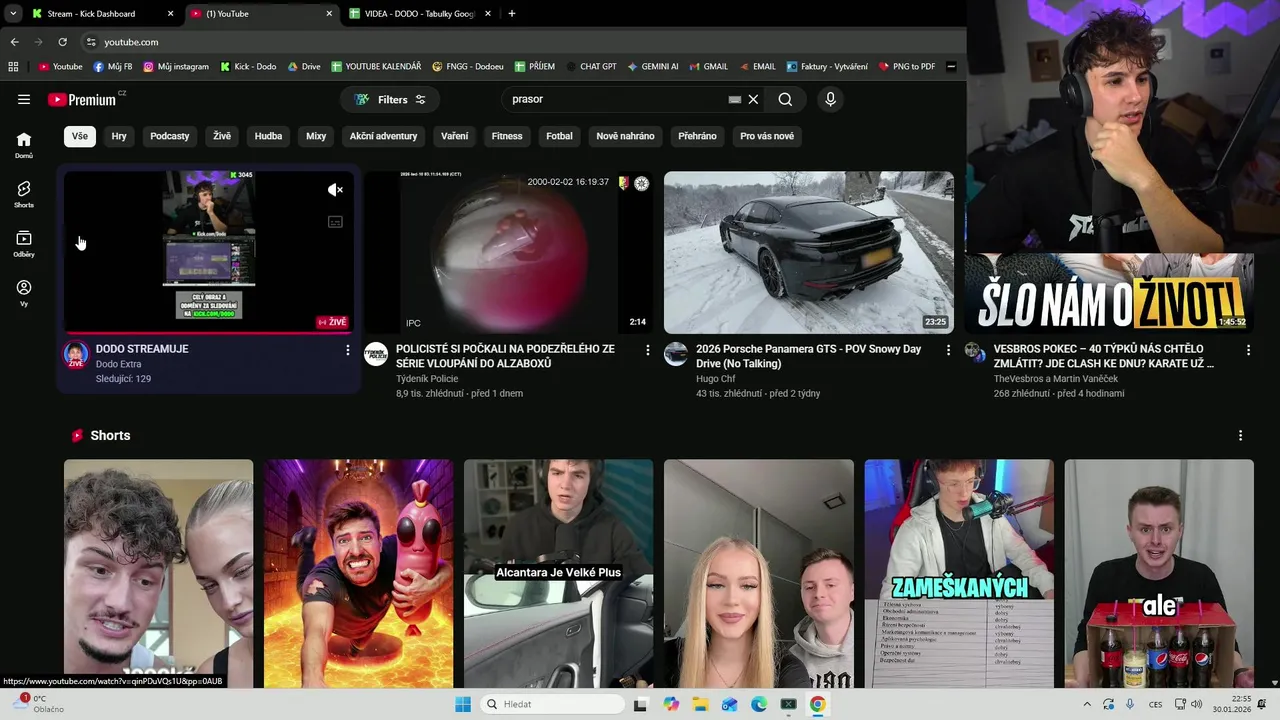The height and width of the screenshot is (720, 1280).
Task: Go to Domů in sidebar
Action: coord(24,145)
